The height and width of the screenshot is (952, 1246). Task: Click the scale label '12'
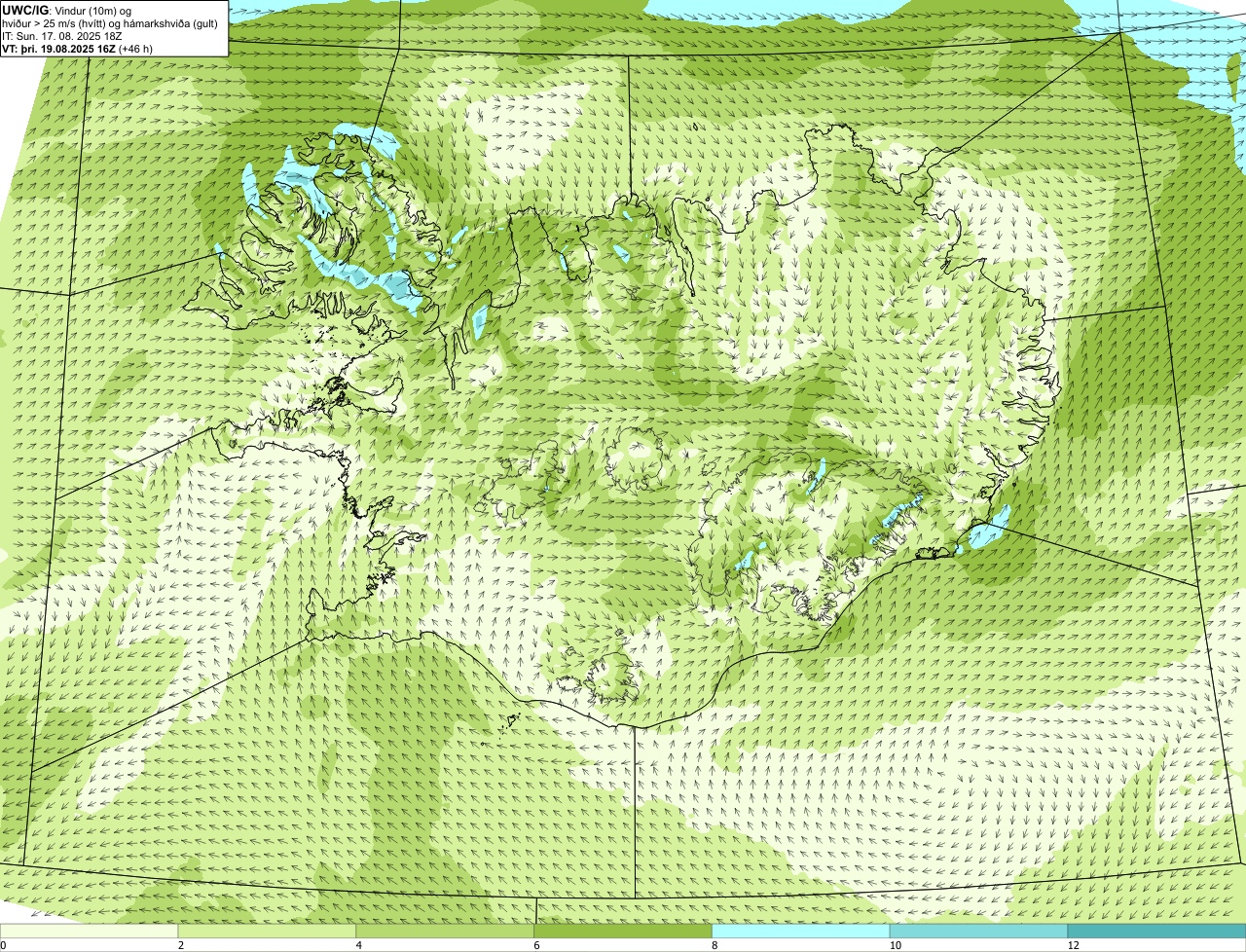[1072, 945]
